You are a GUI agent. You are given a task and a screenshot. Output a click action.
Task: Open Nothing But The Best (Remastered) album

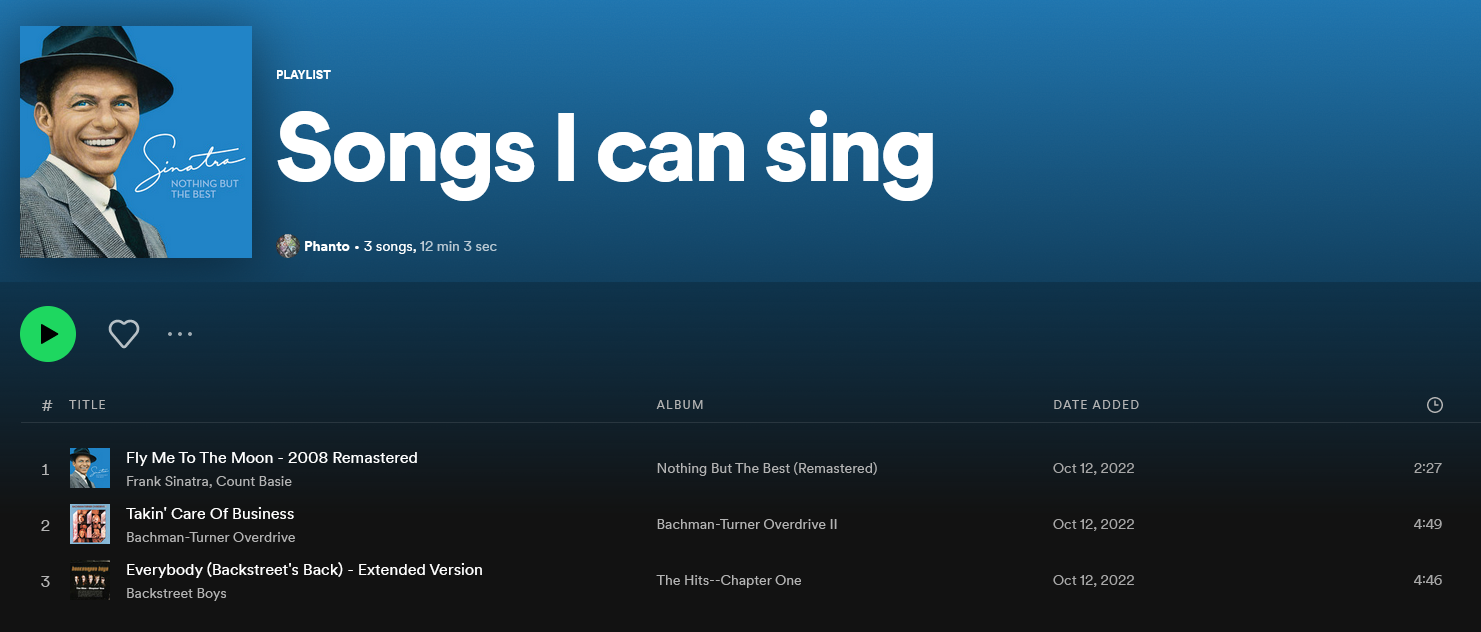pyautogui.click(x=767, y=468)
